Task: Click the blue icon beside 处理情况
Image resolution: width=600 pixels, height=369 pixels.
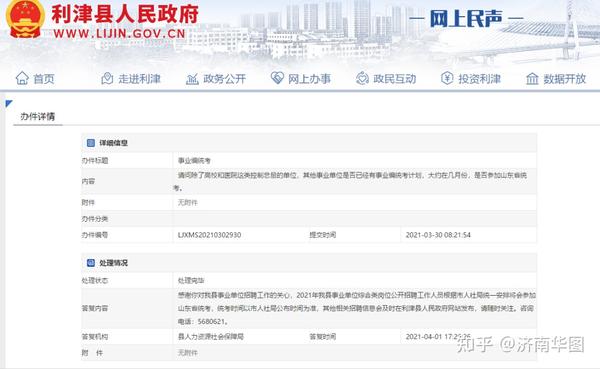Action: [x=91, y=263]
